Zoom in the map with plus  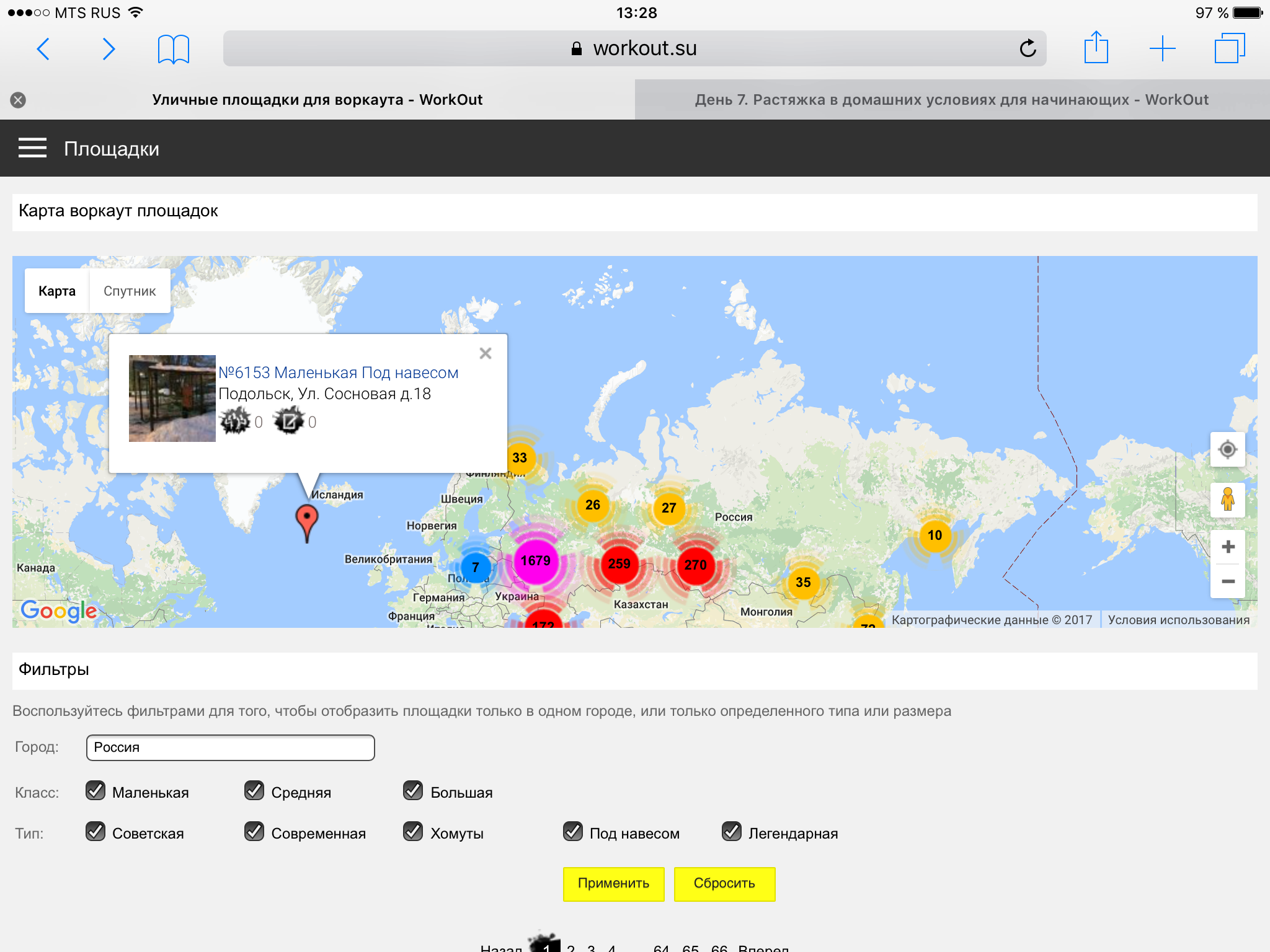coord(1227,547)
